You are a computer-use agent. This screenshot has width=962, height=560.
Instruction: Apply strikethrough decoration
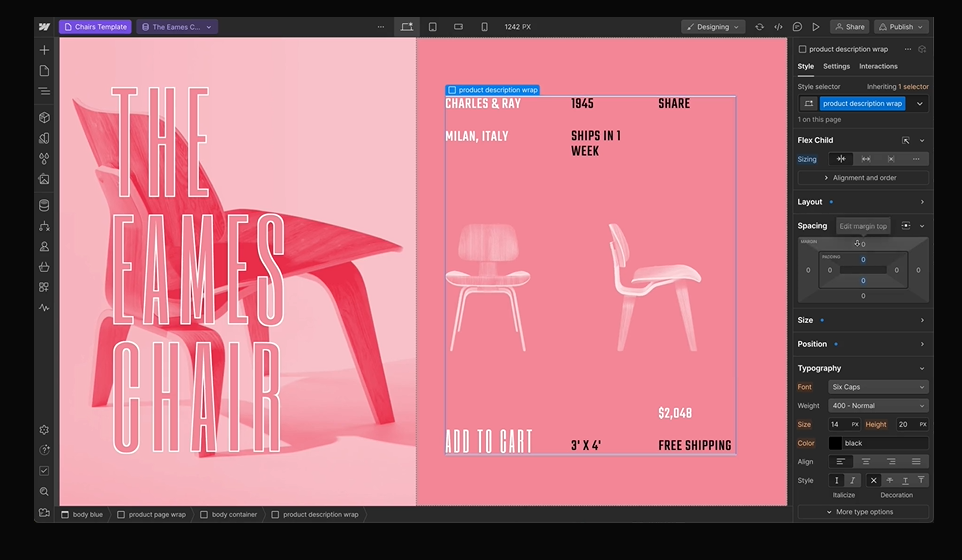click(x=890, y=480)
